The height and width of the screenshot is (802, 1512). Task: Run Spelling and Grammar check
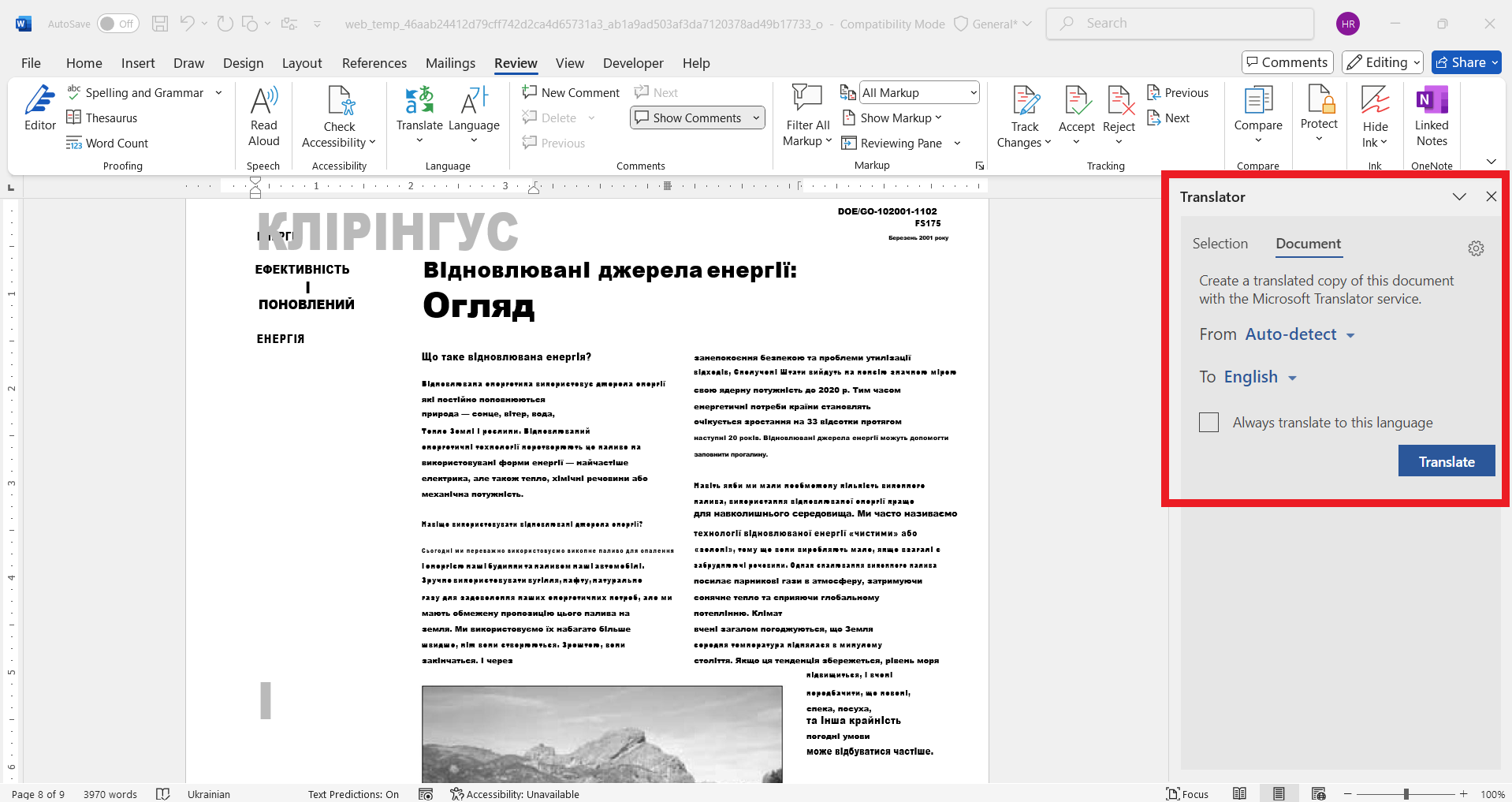coord(135,92)
